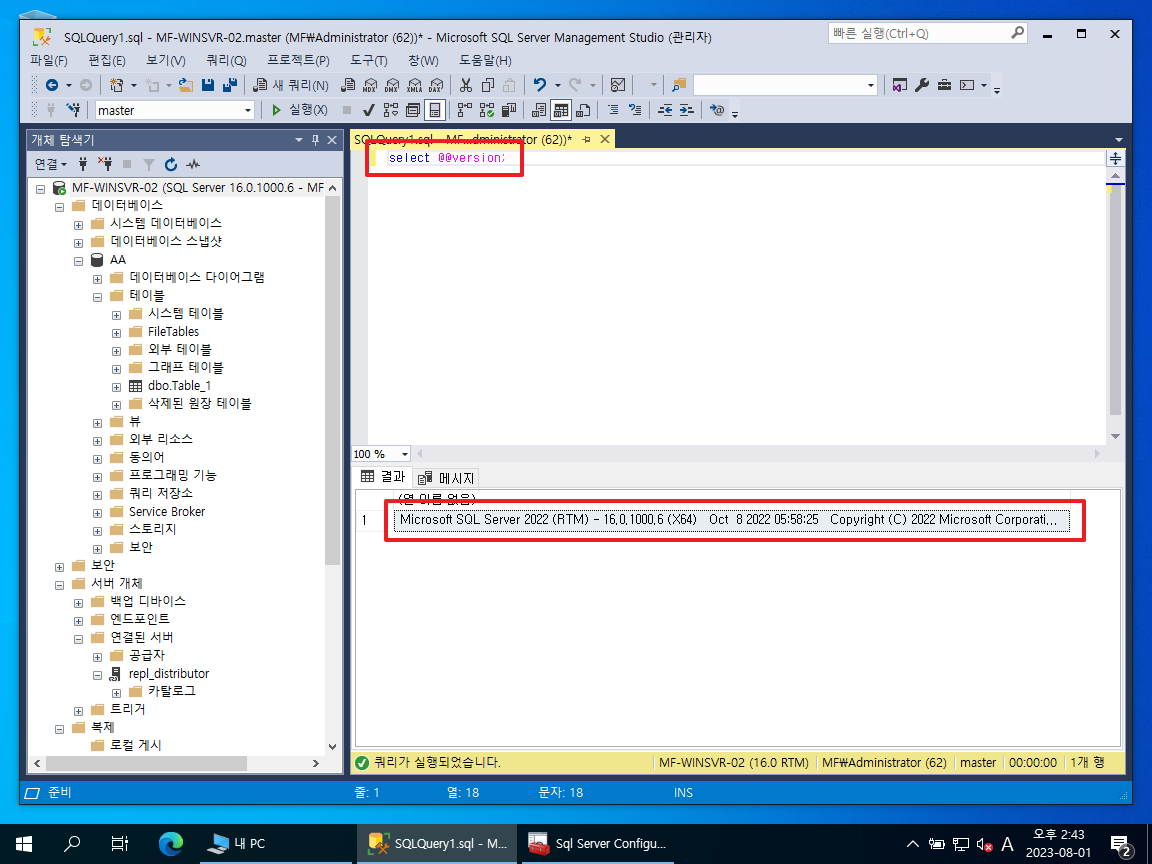The image size is (1152, 864).
Task: Open Query Options icon
Action: (x=413, y=110)
